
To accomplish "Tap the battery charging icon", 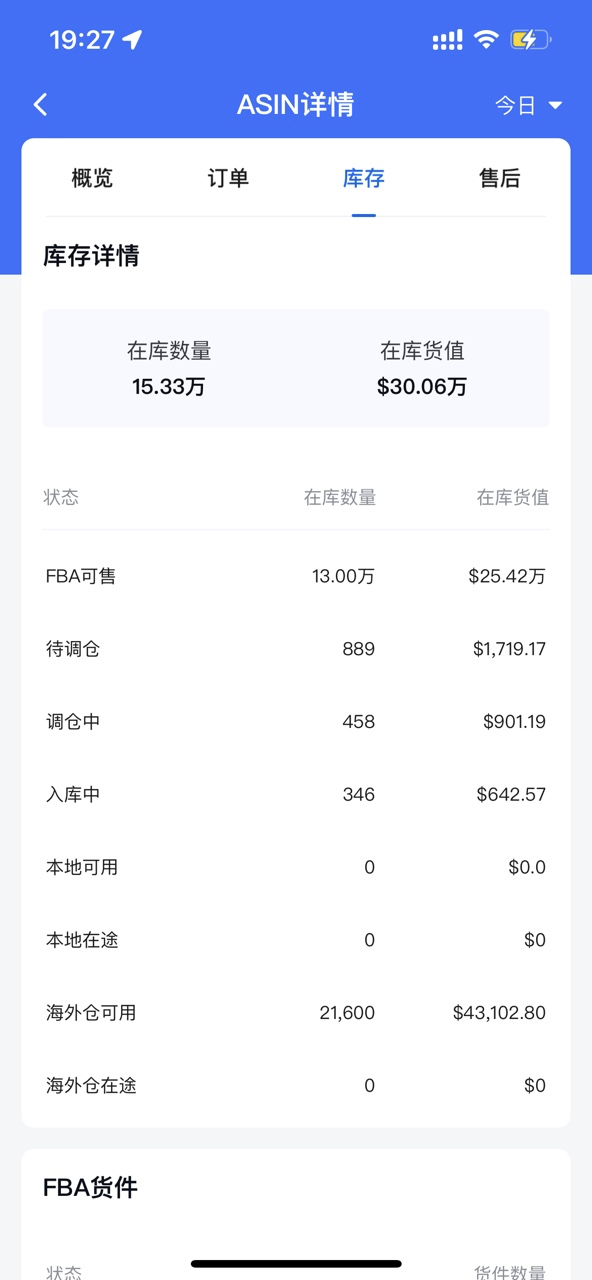I will (530, 40).
